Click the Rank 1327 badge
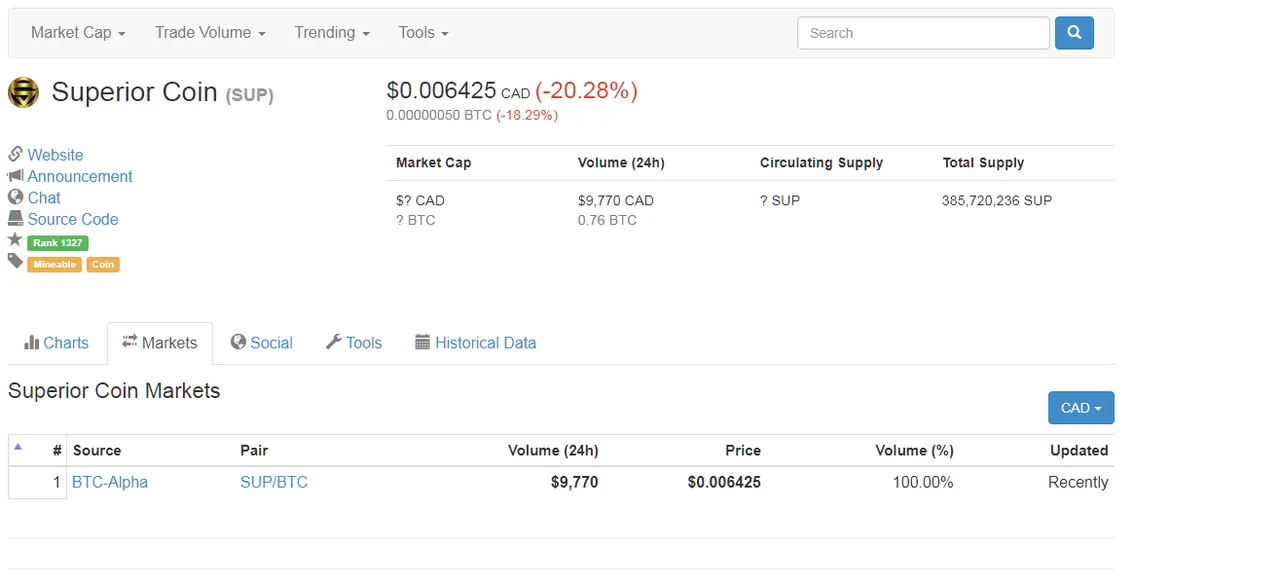The height and width of the screenshot is (578, 1280). pos(58,243)
